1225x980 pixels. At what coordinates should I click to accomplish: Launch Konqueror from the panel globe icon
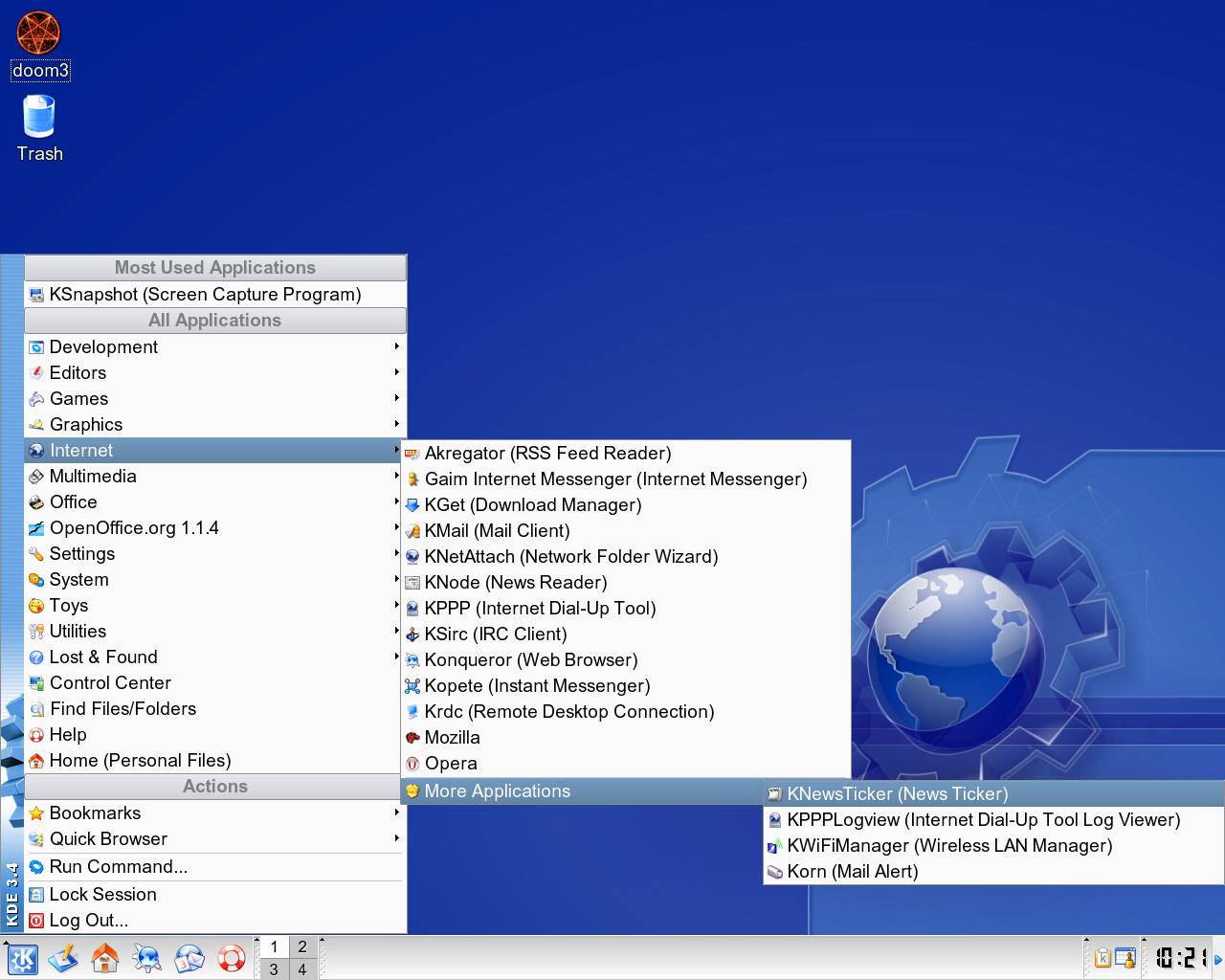pos(147,958)
